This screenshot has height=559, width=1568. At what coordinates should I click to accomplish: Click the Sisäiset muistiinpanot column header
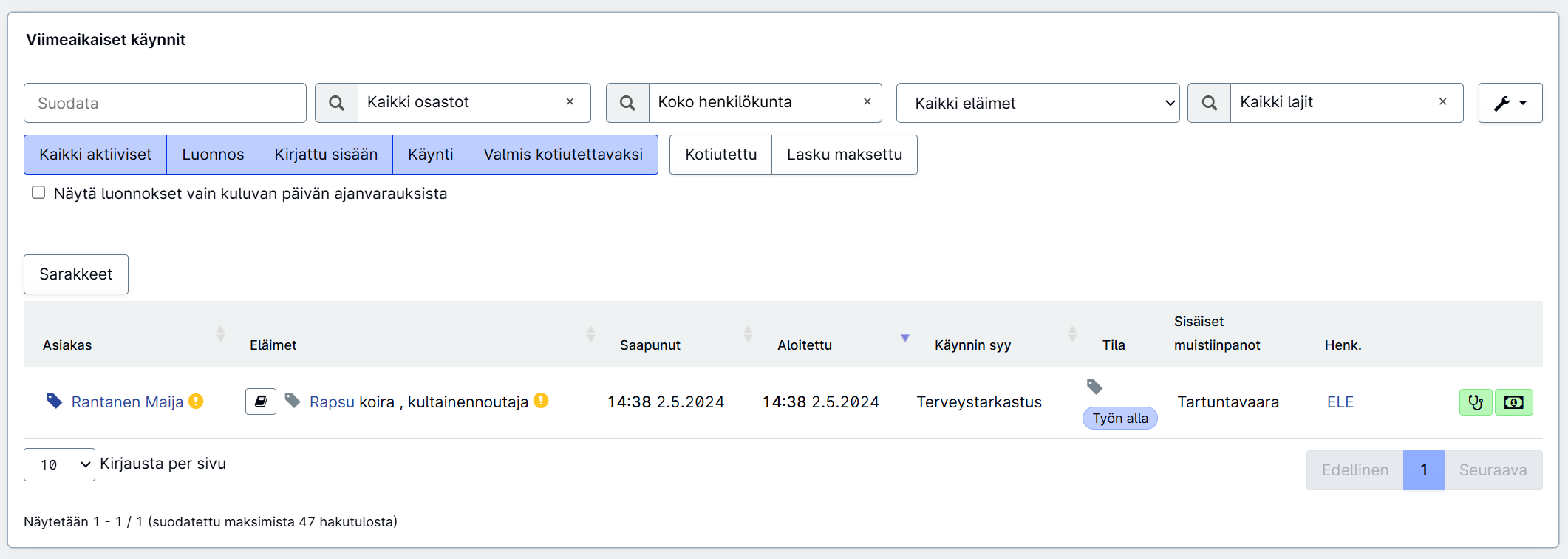pyautogui.click(x=1217, y=333)
